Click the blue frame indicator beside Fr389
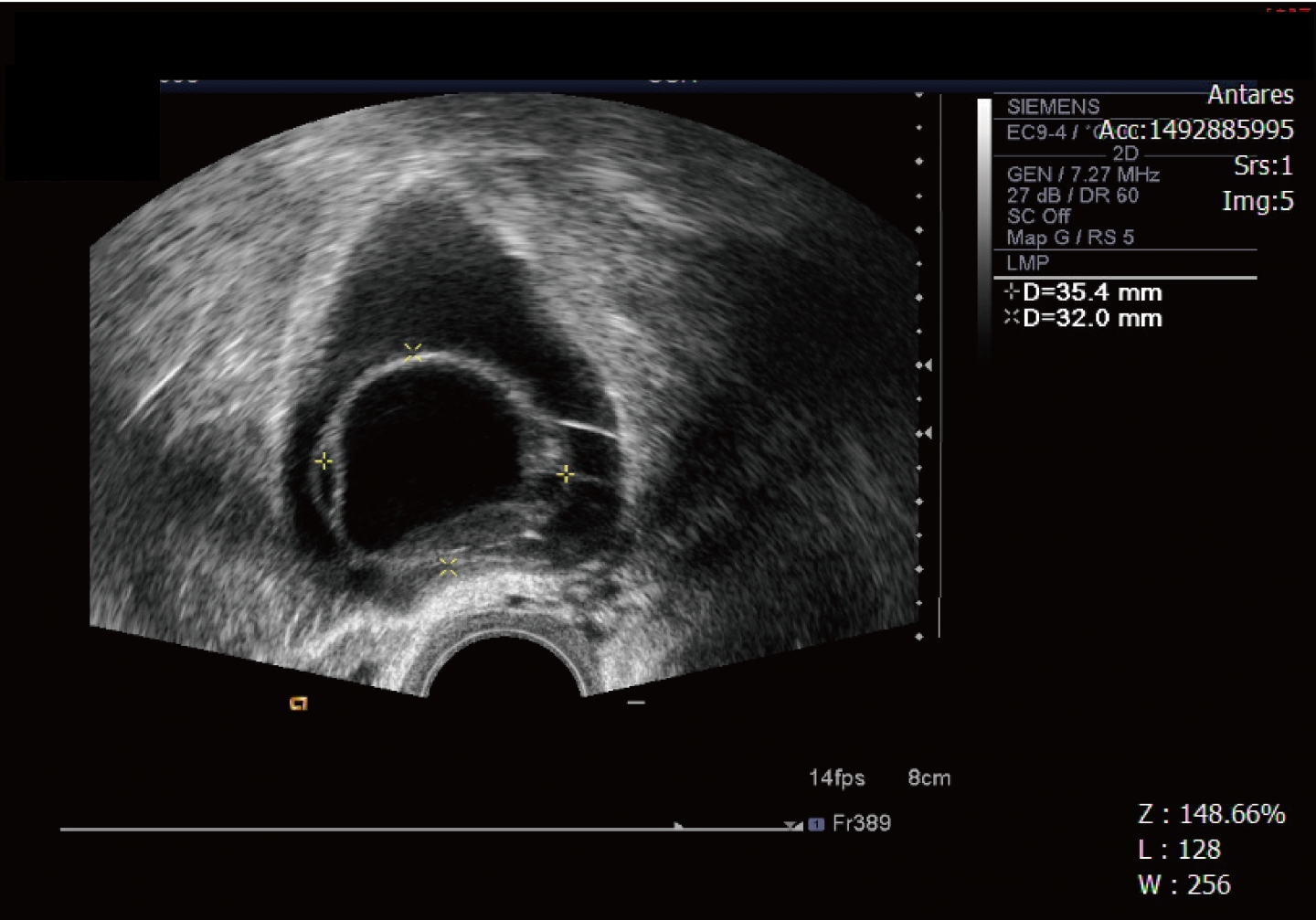The height and width of the screenshot is (920, 1316). tap(816, 824)
